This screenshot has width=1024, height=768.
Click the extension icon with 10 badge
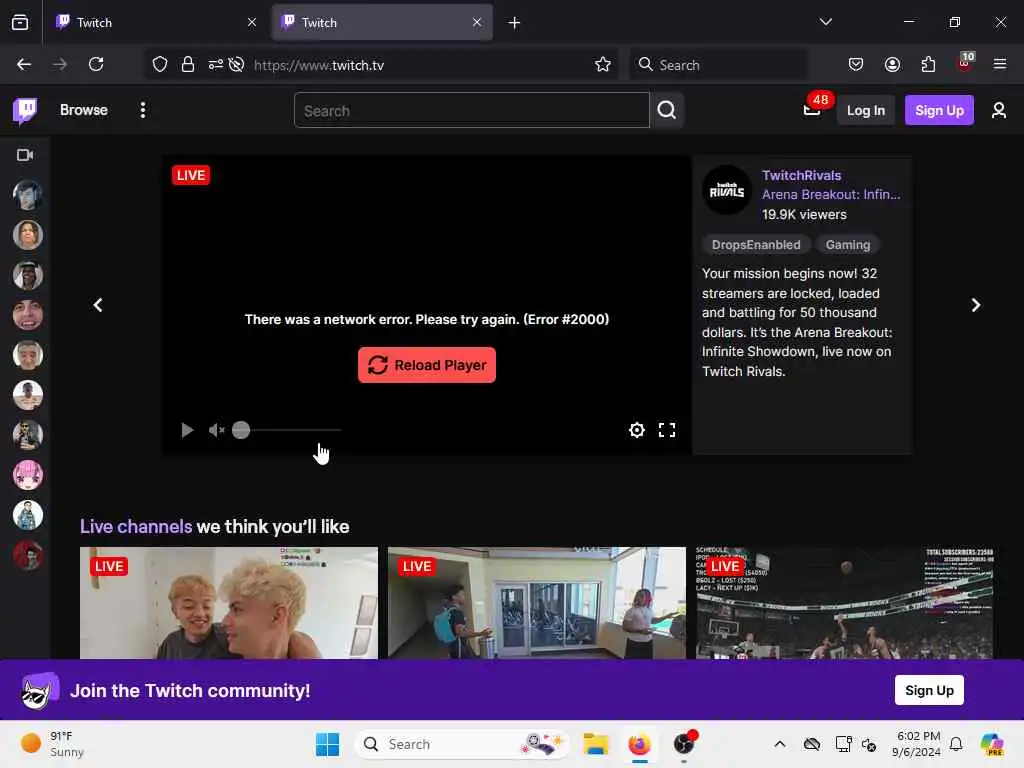[965, 63]
